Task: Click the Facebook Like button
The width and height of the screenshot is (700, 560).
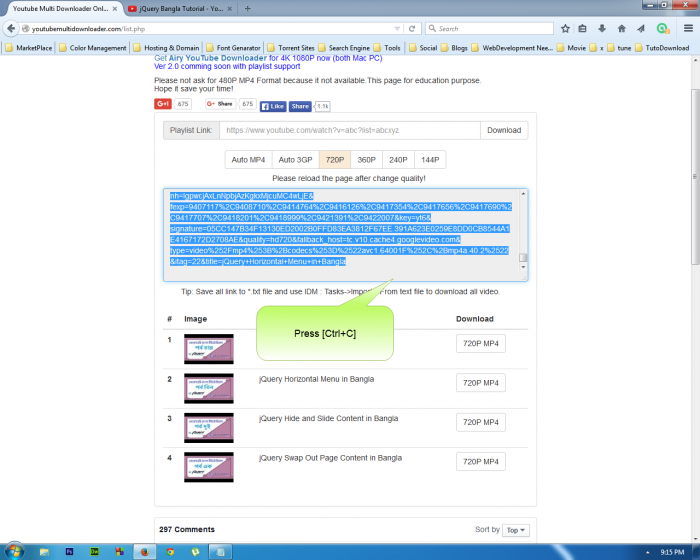Action: 273,106
